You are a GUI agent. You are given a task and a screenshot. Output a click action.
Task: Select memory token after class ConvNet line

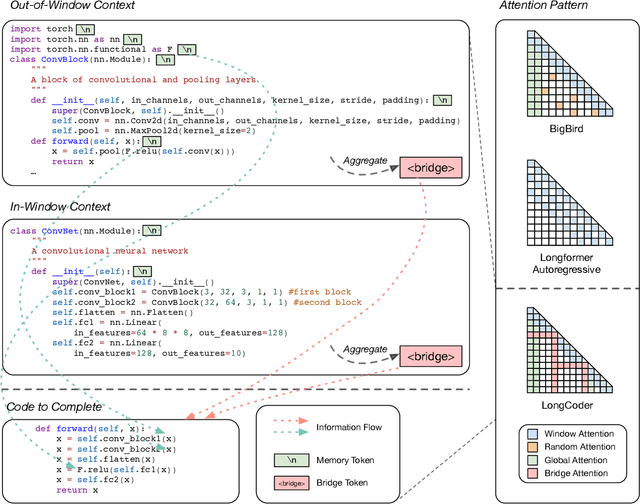pos(152,230)
